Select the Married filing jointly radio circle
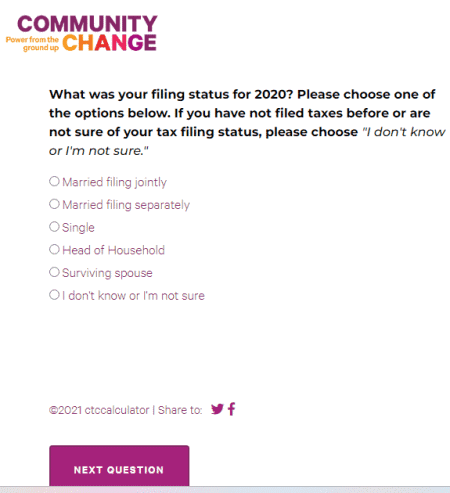450x493 pixels. (54, 181)
